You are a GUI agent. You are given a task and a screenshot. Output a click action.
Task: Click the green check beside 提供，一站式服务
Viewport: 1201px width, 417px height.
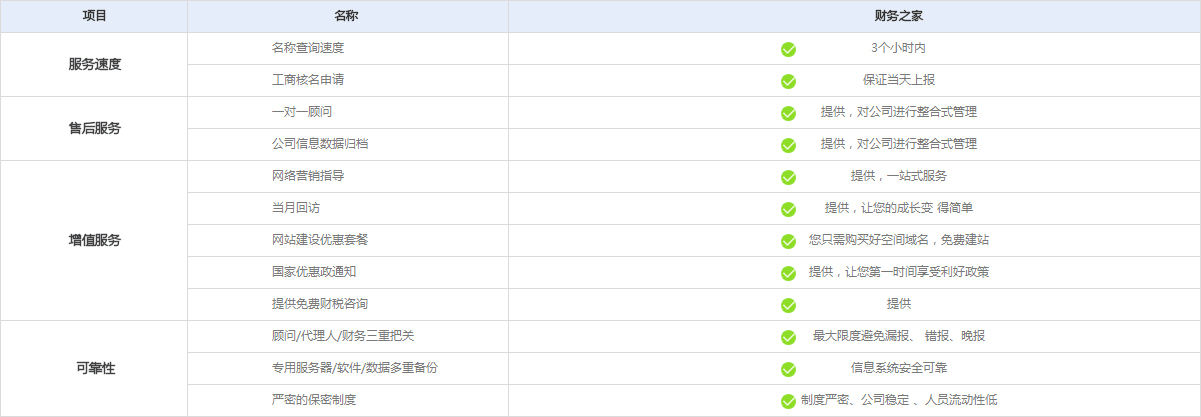(788, 177)
